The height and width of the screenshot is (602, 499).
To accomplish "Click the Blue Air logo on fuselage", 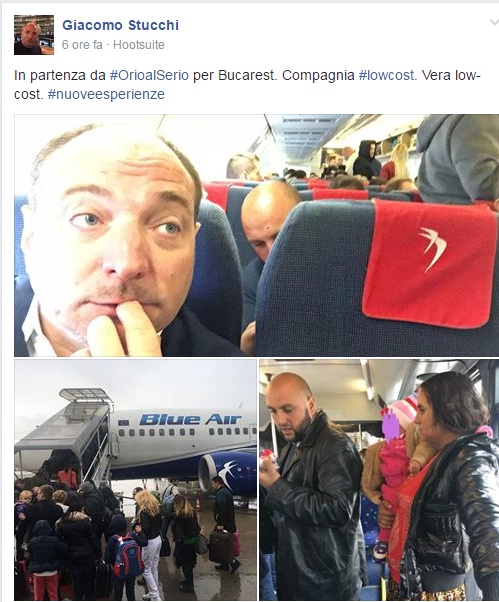I will pyautogui.click(x=190, y=419).
